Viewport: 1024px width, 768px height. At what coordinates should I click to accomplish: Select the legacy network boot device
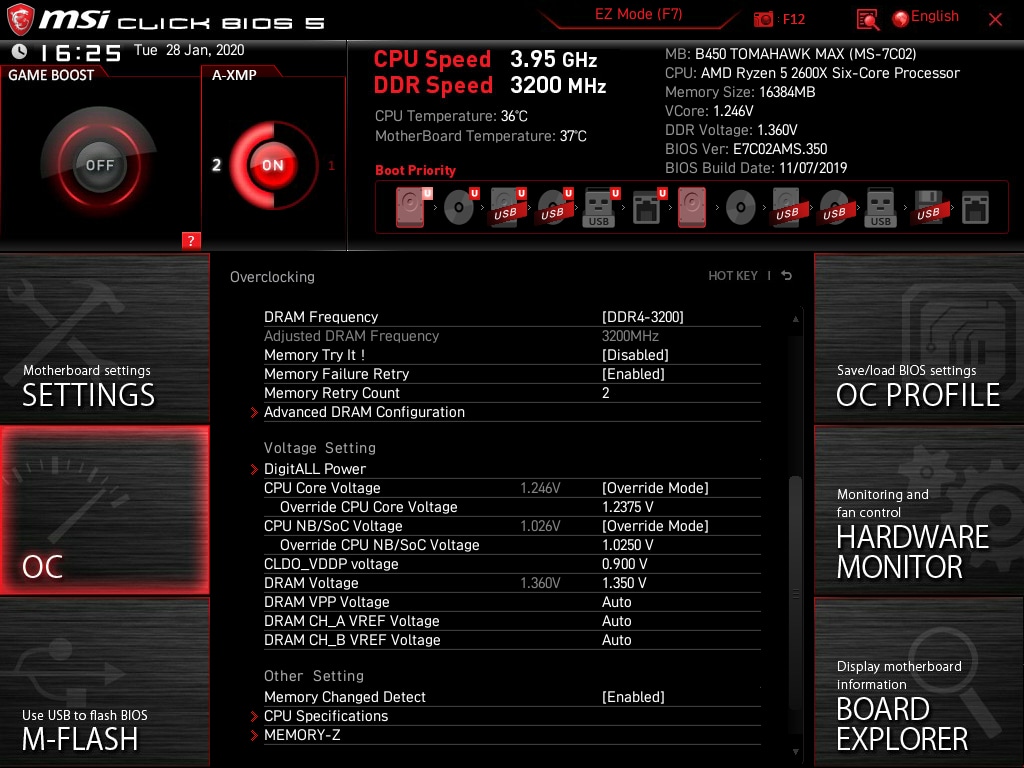click(975, 208)
